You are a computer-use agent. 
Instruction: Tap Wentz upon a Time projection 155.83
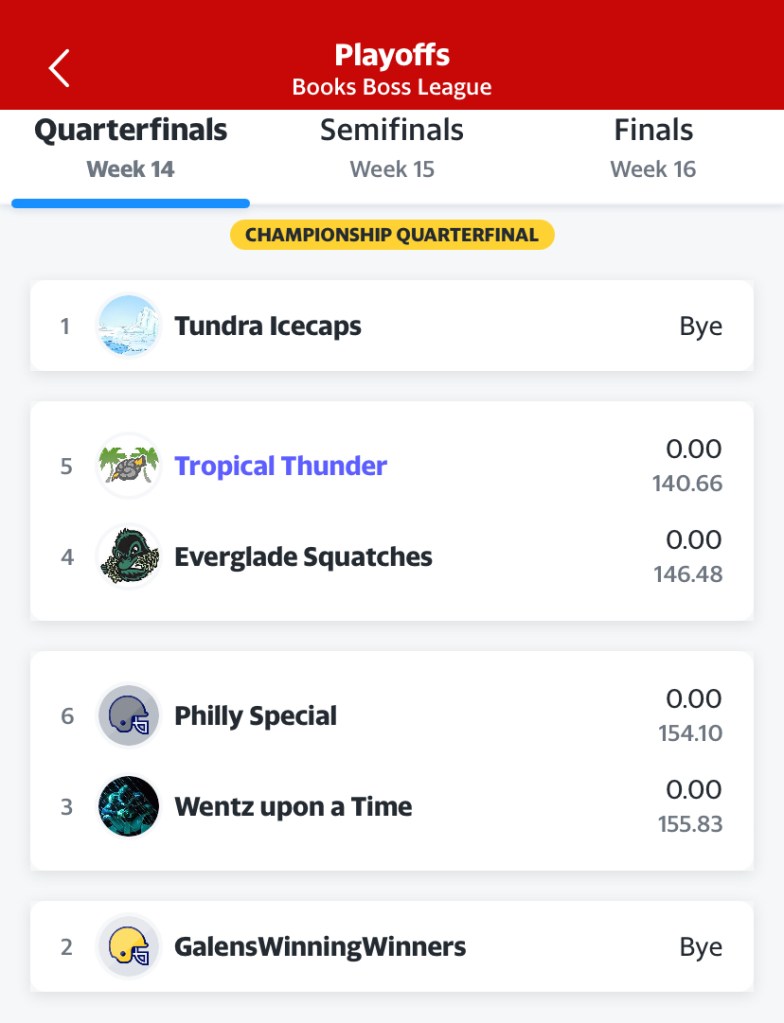pos(690,825)
